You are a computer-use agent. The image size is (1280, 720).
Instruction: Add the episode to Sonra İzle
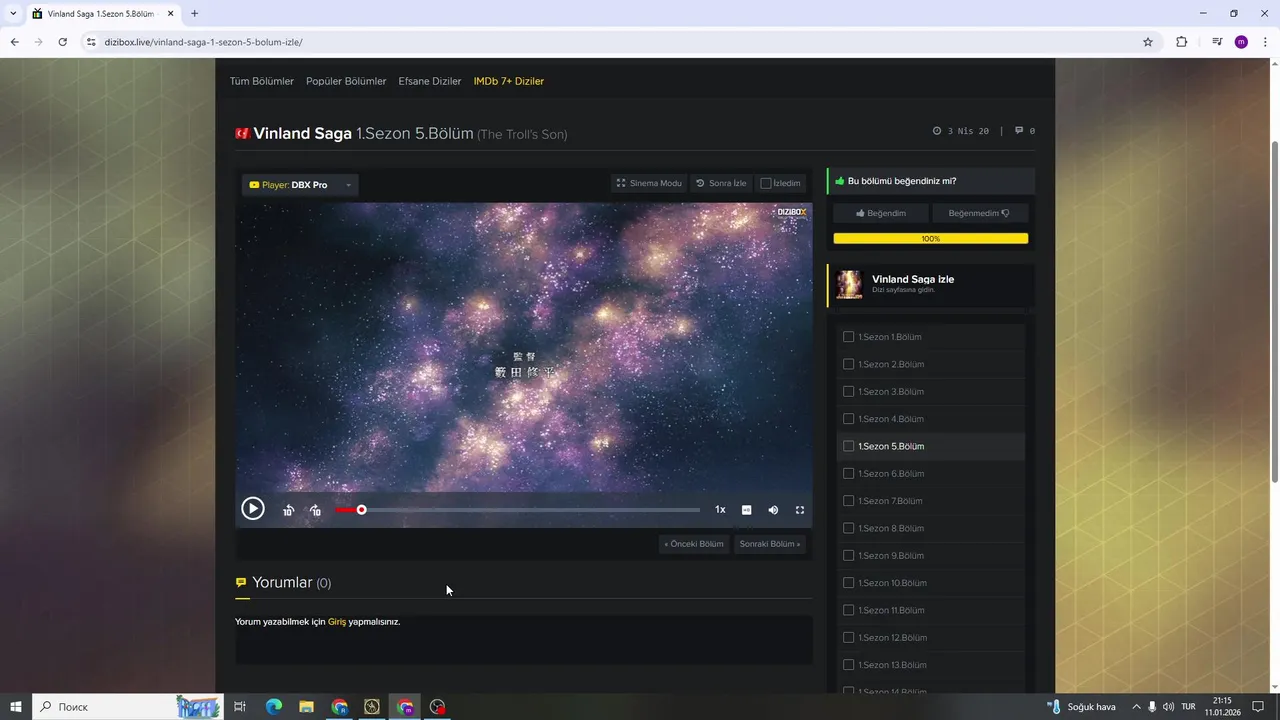tap(721, 183)
